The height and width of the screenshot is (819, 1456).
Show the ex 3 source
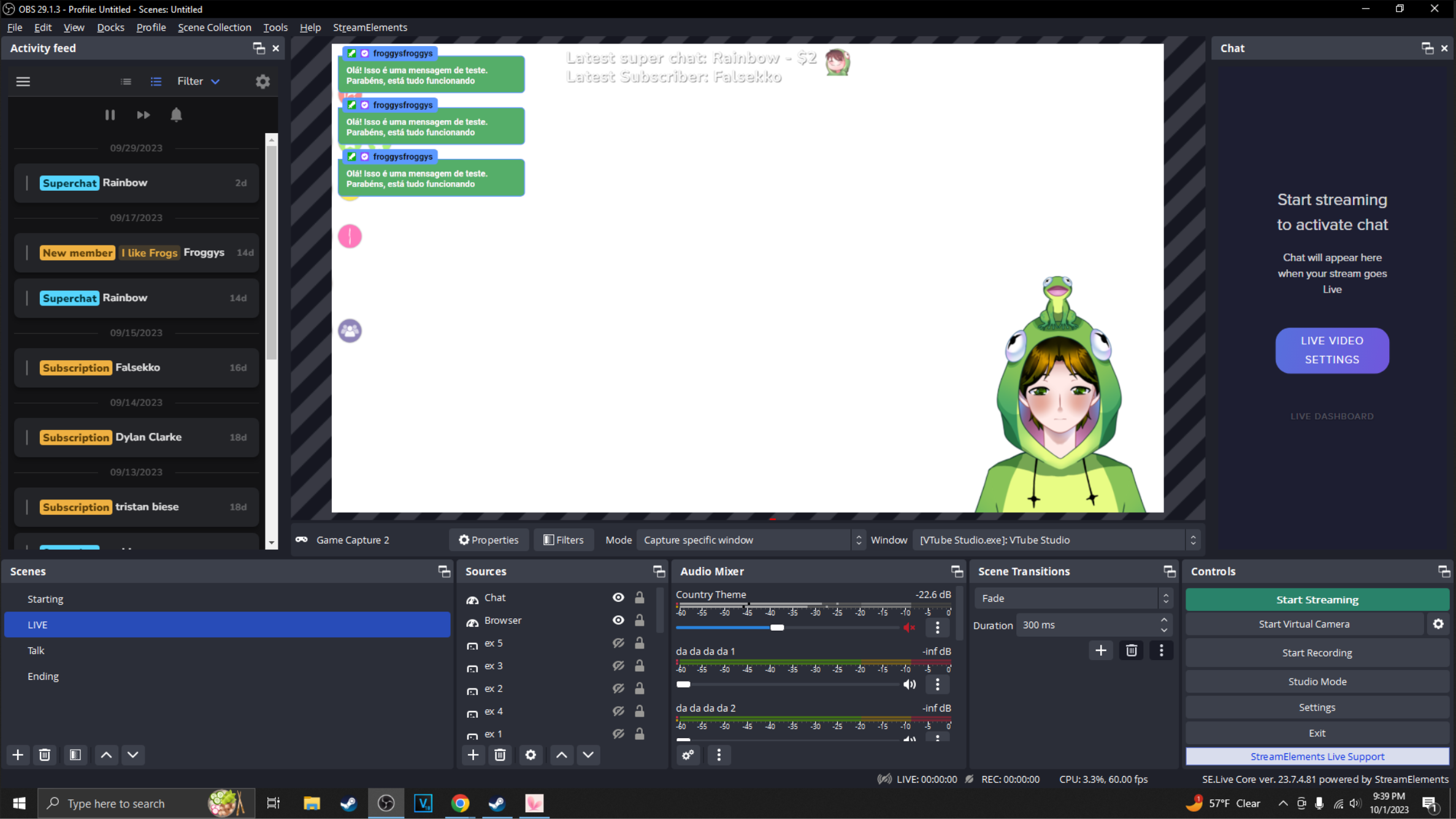click(x=618, y=666)
